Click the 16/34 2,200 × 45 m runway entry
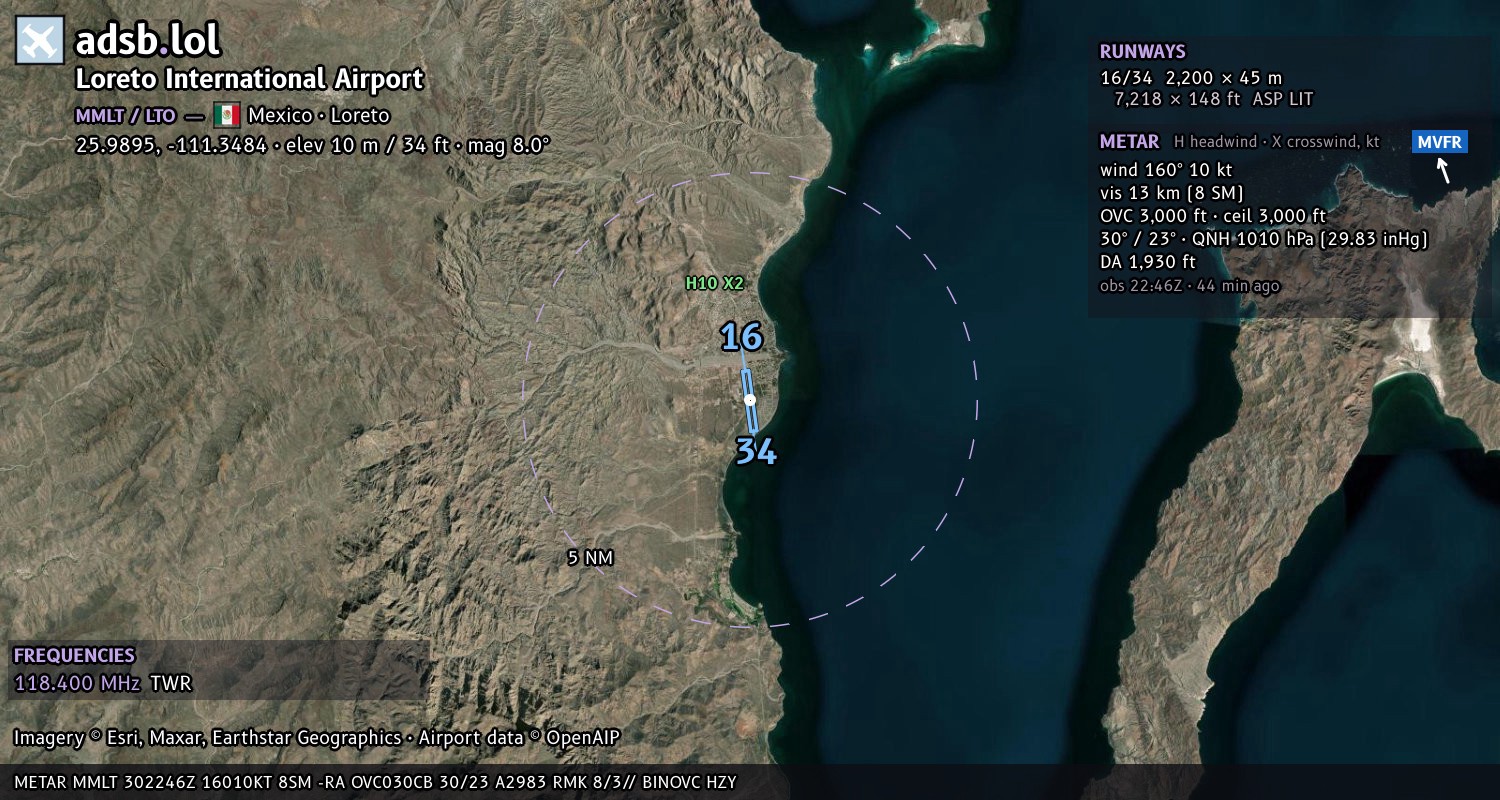This screenshot has height=800, width=1500. point(1190,78)
